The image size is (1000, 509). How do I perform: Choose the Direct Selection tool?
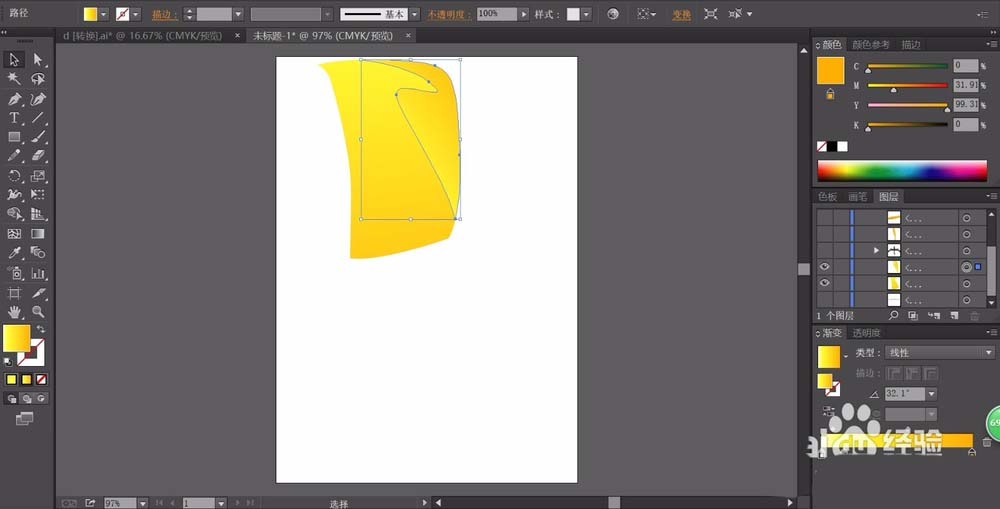click(x=38, y=59)
